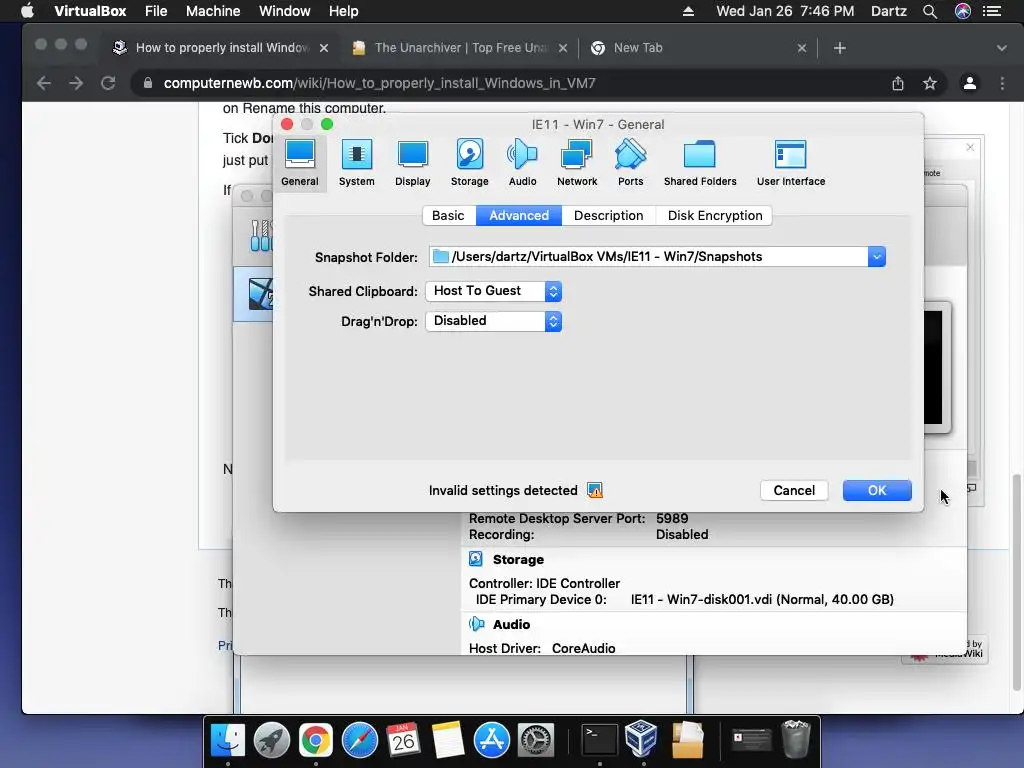This screenshot has width=1024, height=768.
Task: Switch to The Unarchiver browser tab
Action: (x=460, y=48)
